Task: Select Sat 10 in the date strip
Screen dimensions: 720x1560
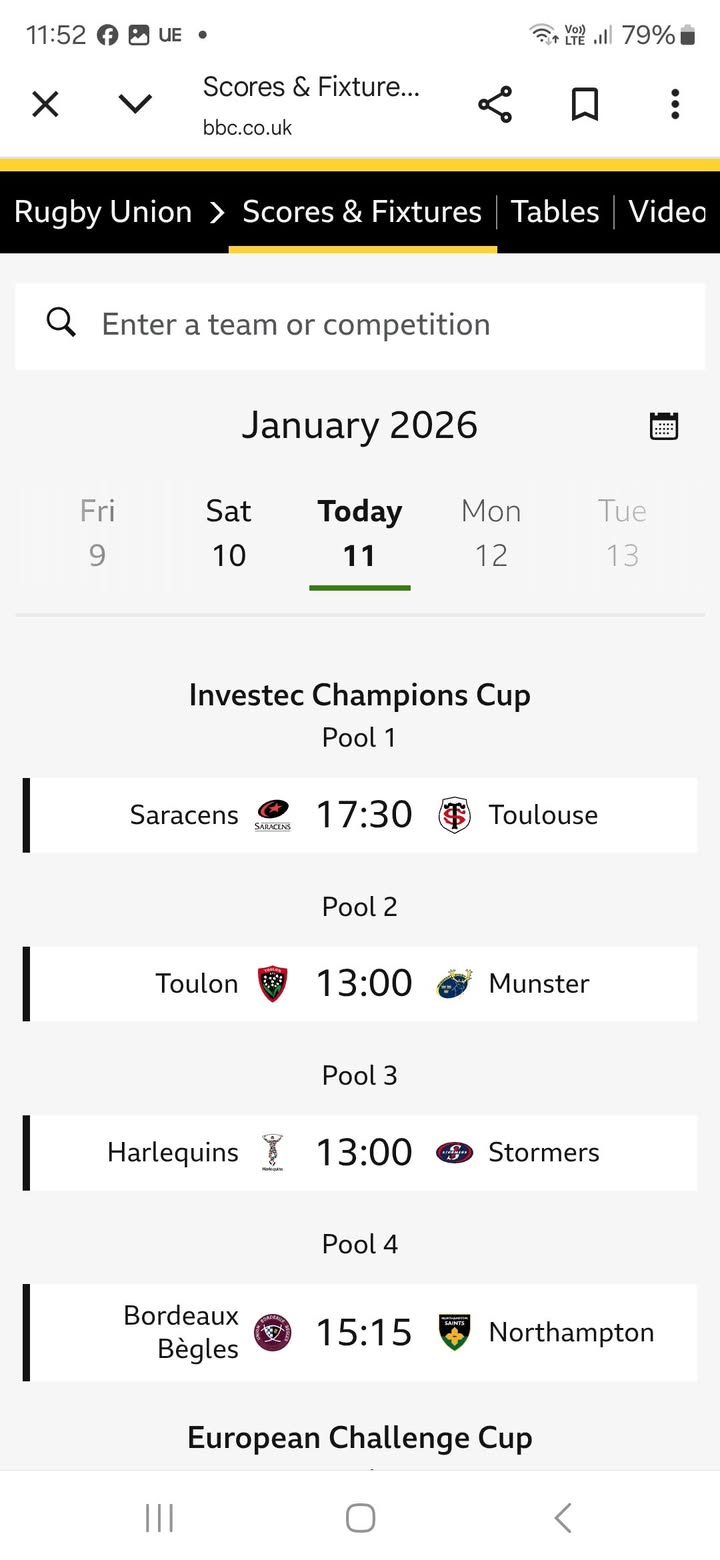Action: [228, 532]
